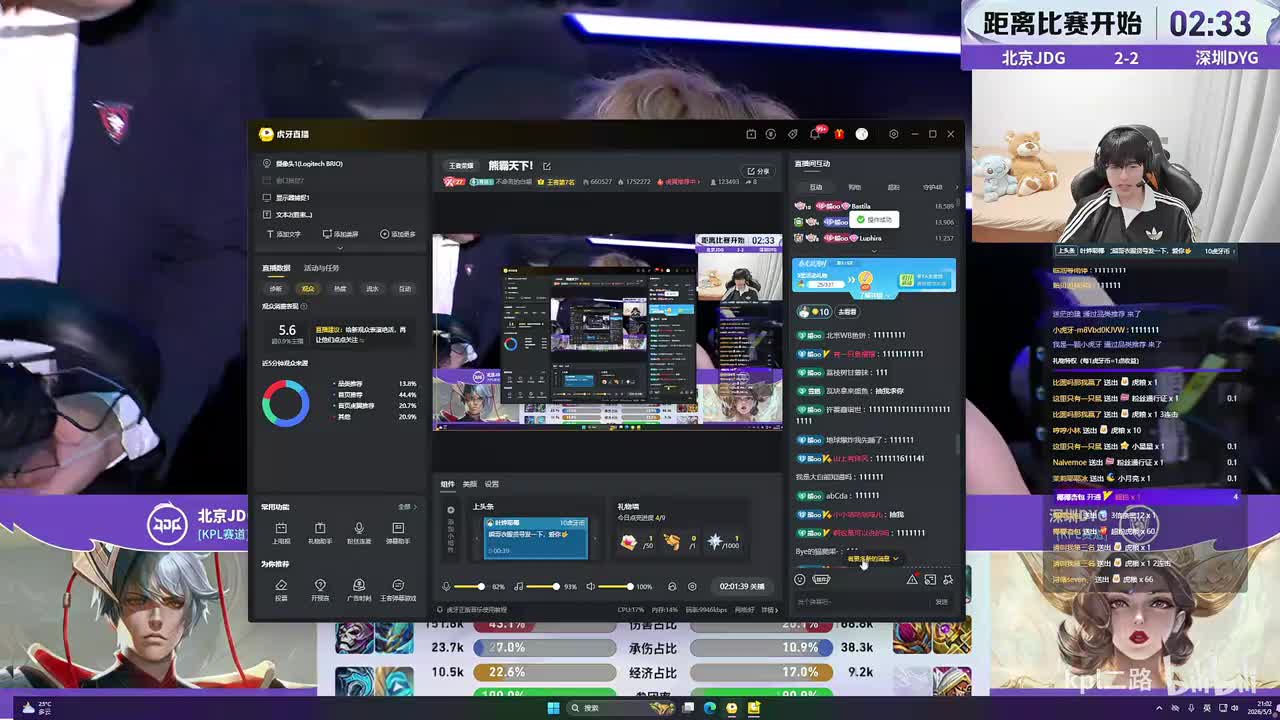1280x720 pixels.
Task: Click the 分享 share button
Action: [758, 171]
